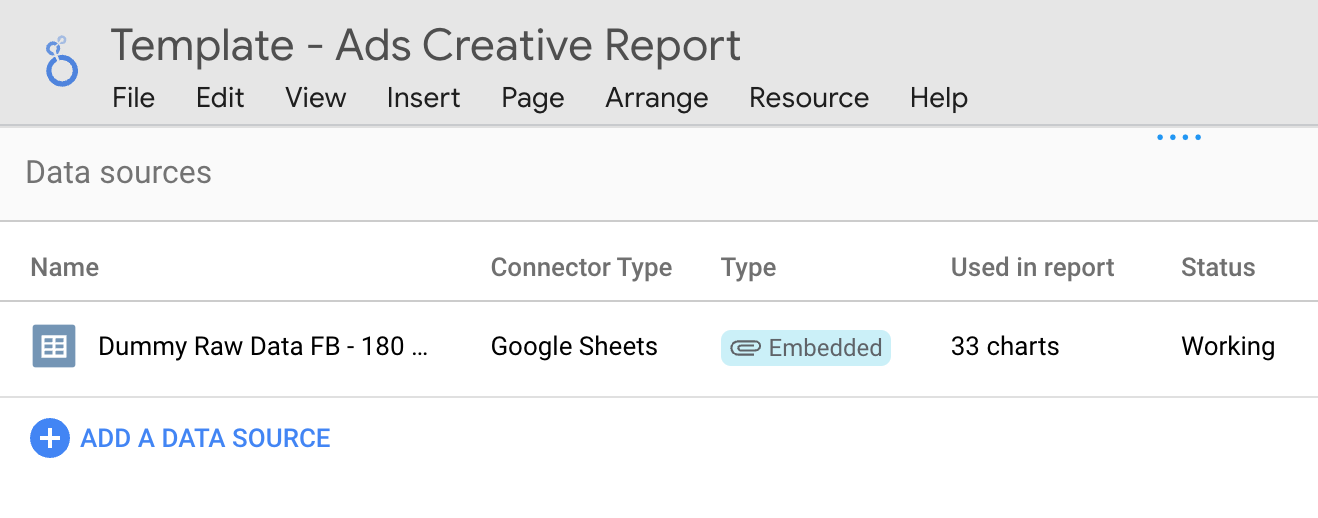Click the paperclip icon in Embedded badge

click(746, 348)
